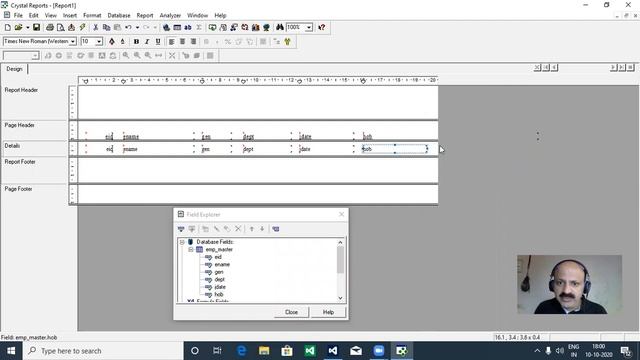Select the ename field in Field Explorer
640x360 pixels.
click(x=222, y=264)
